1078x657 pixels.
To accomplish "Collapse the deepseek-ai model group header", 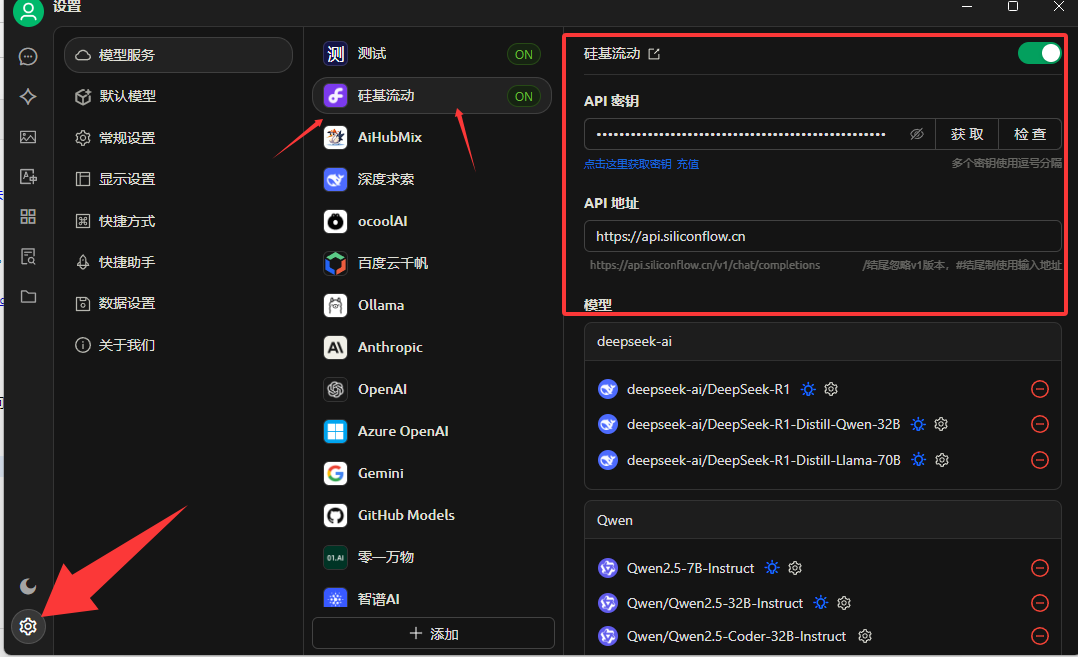I will (823, 342).
